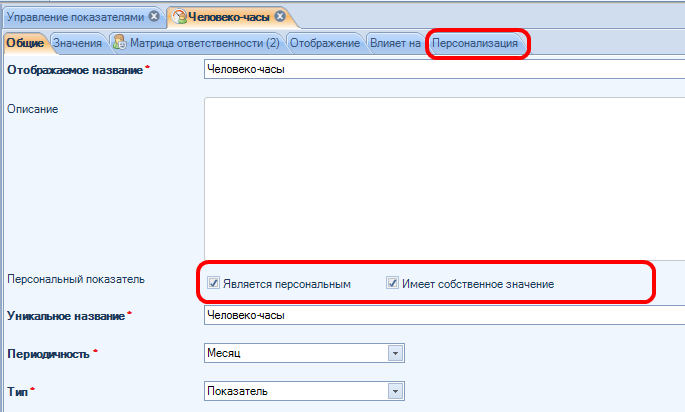
Task: Open the Периодичность dropdown arrow
Action: point(395,354)
